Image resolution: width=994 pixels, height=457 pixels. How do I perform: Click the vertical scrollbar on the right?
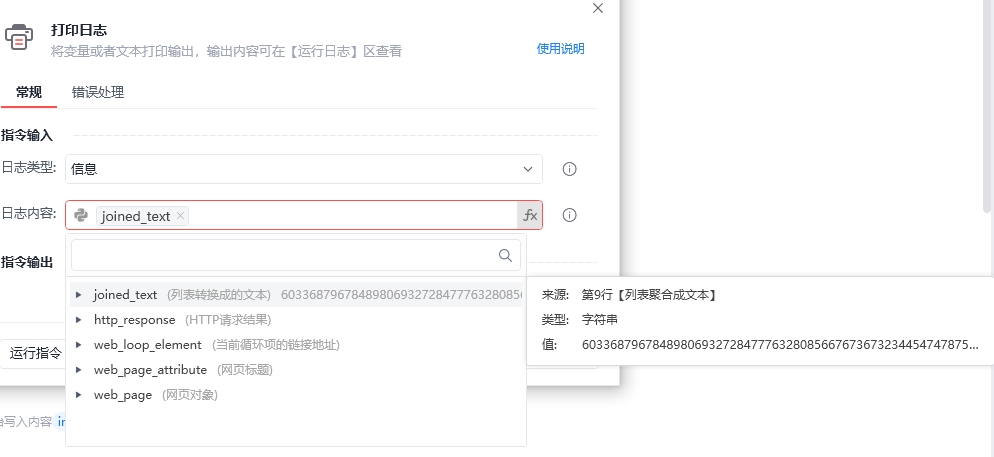pyautogui.click(x=988, y=105)
